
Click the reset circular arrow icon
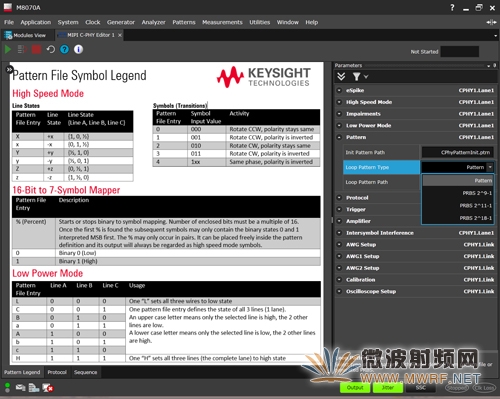click(x=51, y=50)
